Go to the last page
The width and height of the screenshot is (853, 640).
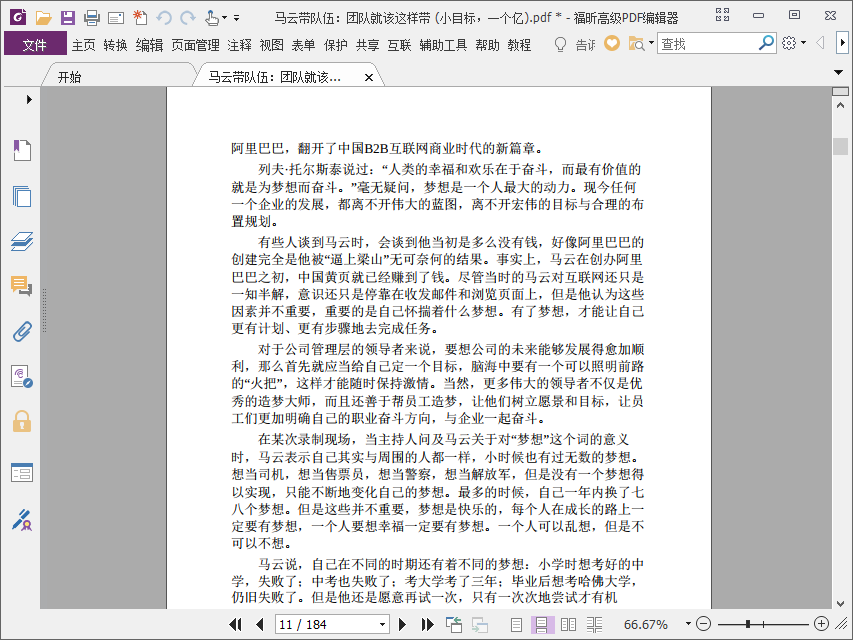[428, 624]
